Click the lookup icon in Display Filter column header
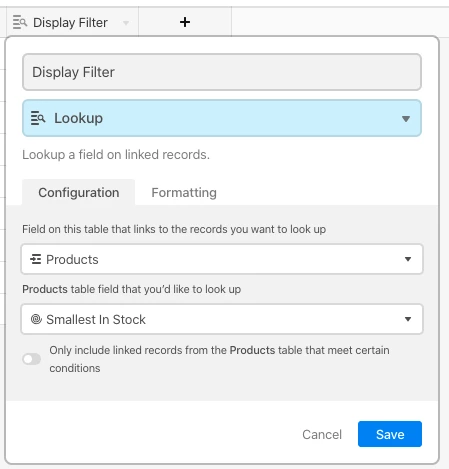The image size is (449, 469). pyautogui.click(x=20, y=22)
